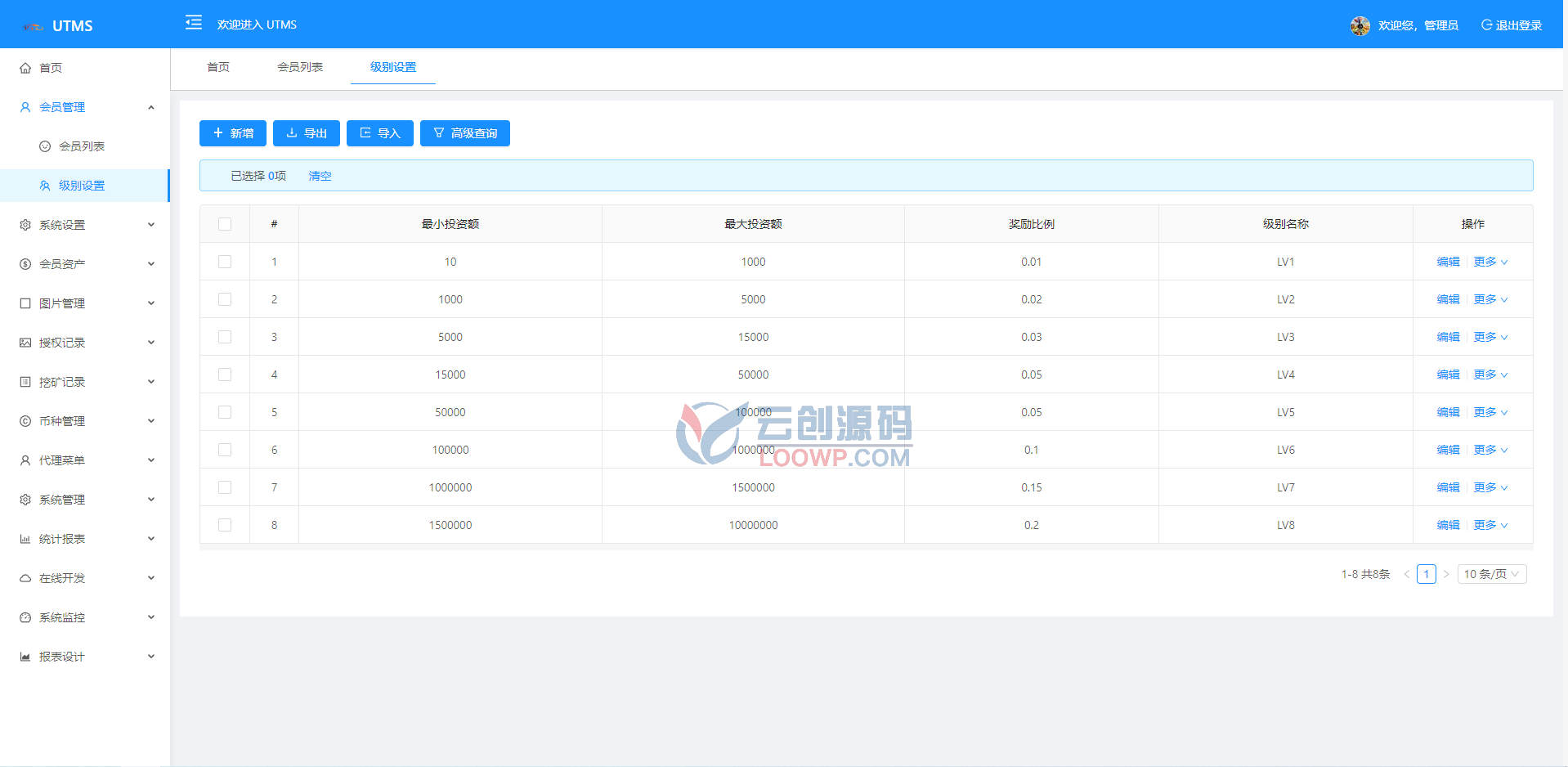Click the 币种管理 copyright icon
The image size is (1568, 767).
pyautogui.click(x=25, y=421)
